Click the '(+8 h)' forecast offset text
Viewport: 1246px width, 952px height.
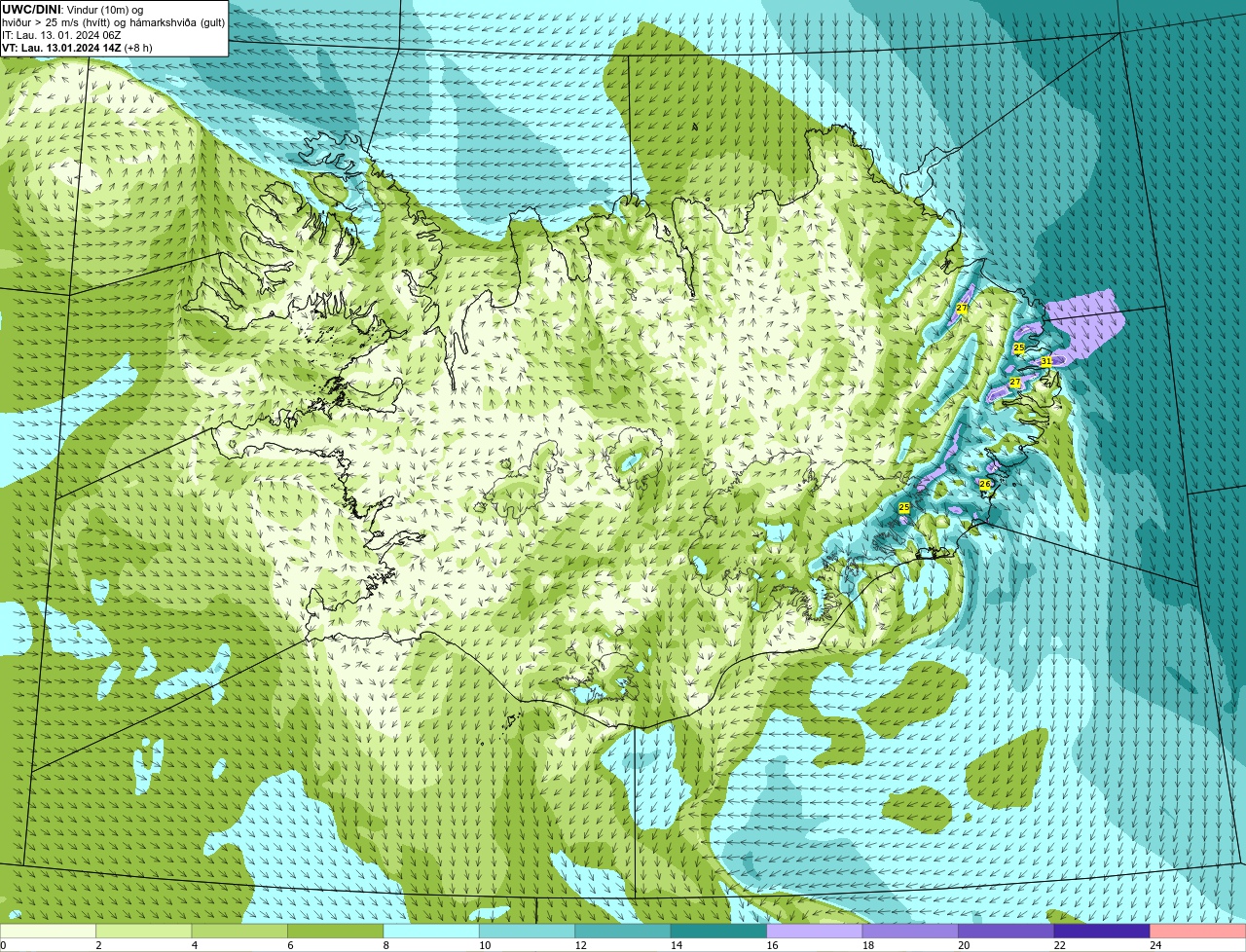(x=139, y=48)
